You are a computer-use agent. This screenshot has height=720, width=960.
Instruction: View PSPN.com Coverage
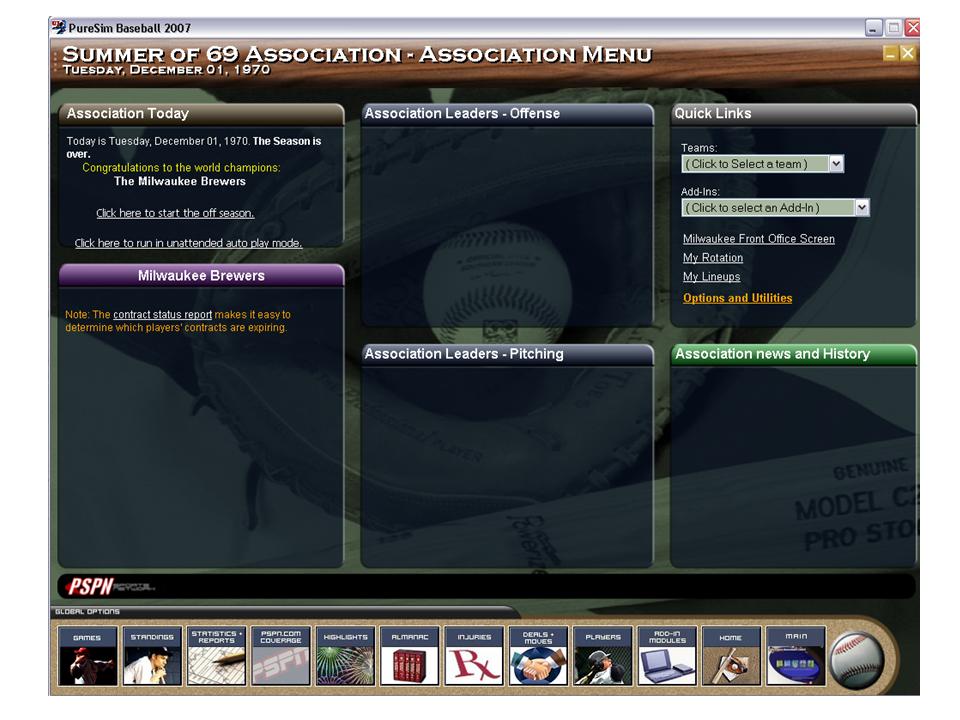point(281,658)
